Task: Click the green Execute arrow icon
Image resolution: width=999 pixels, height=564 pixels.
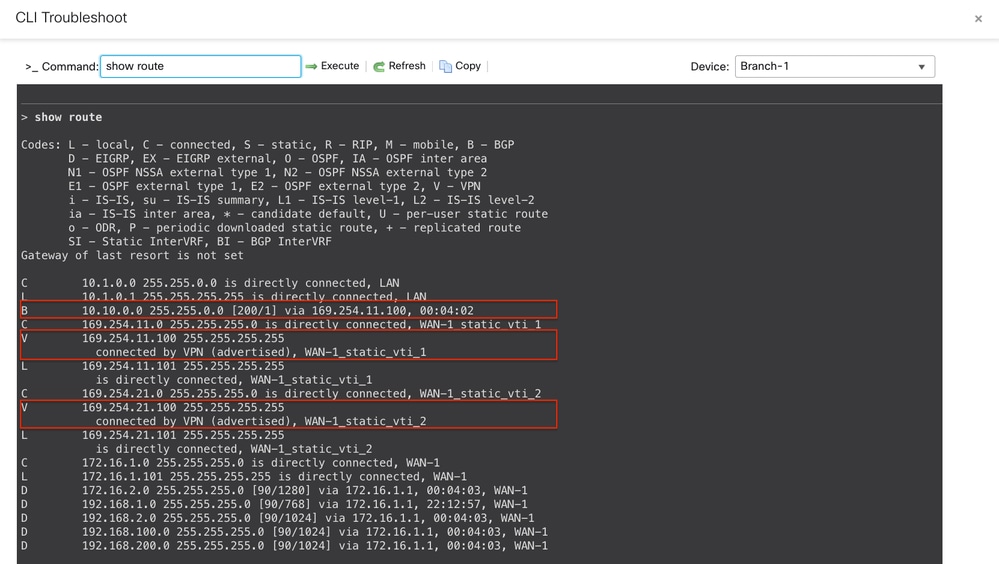Action: click(x=311, y=66)
